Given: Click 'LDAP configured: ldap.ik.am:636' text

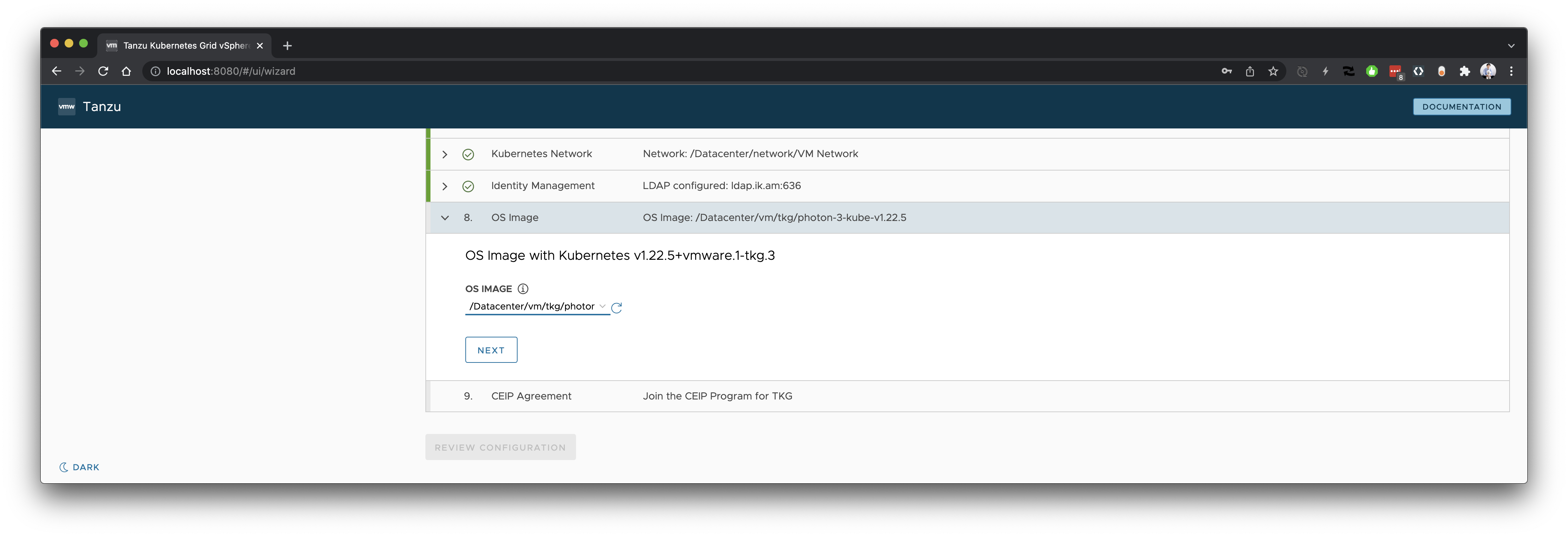Looking at the screenshot, I should tap(721, 186).
